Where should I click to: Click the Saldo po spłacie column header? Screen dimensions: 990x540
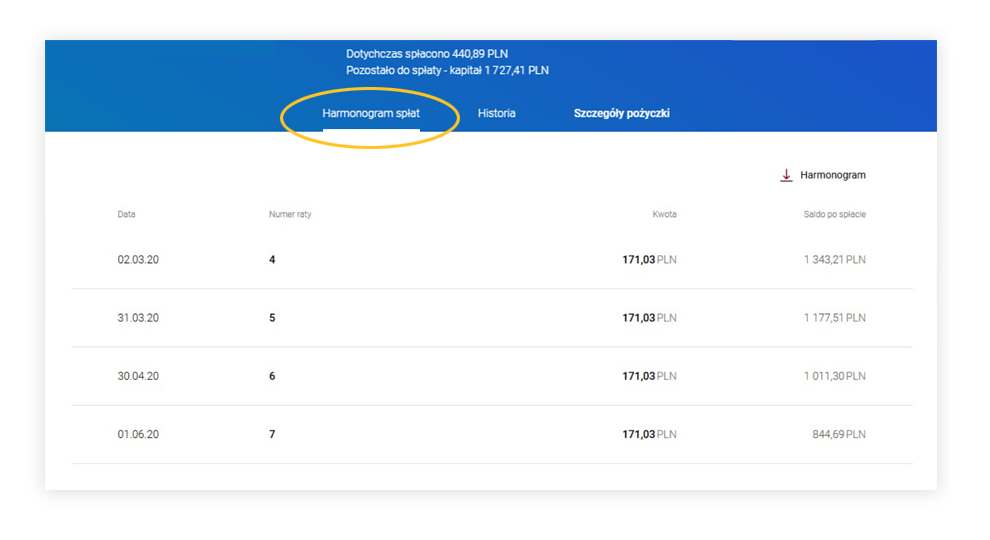[x=834, y=215]
